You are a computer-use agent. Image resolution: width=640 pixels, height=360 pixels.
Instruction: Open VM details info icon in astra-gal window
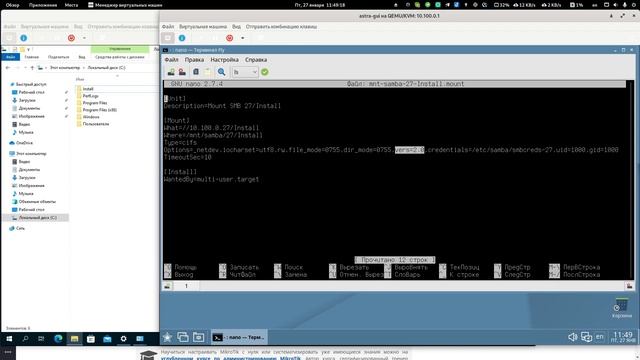tap(182, 38)
